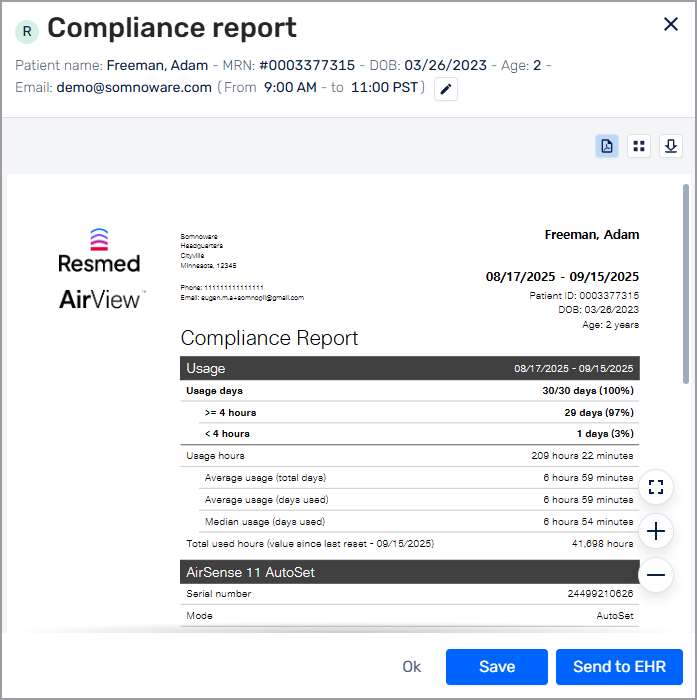The image size is (697, 700).
Task: Download the compliance report
Action: [x=671, y=146]
